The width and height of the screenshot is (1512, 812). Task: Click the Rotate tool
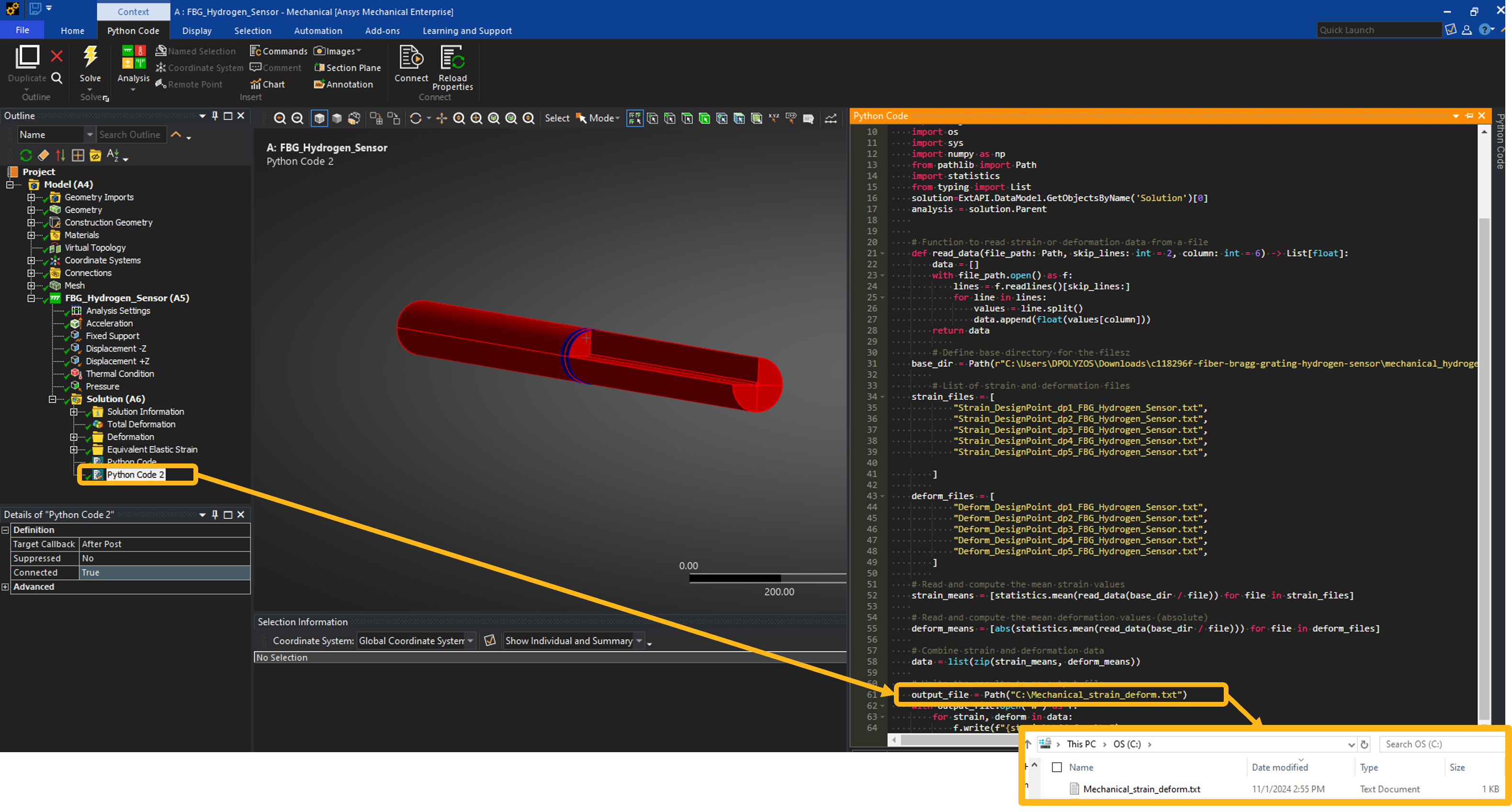tap(416, 118)
